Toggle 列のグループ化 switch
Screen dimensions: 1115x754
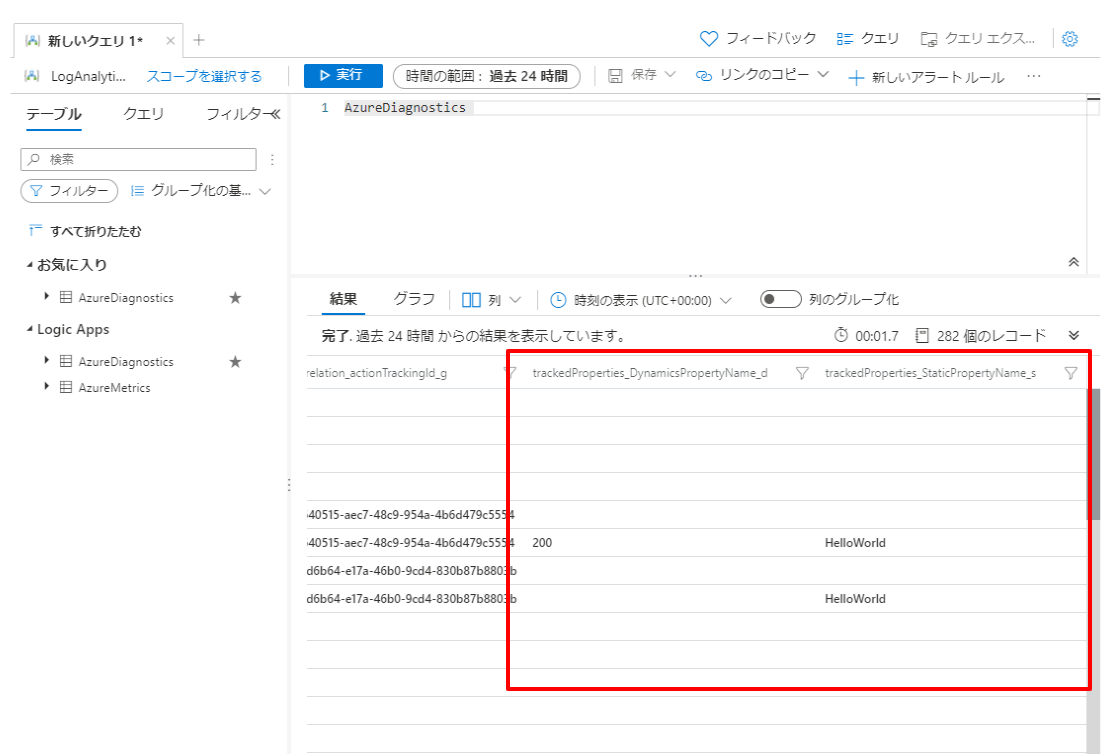click(780, 299)
